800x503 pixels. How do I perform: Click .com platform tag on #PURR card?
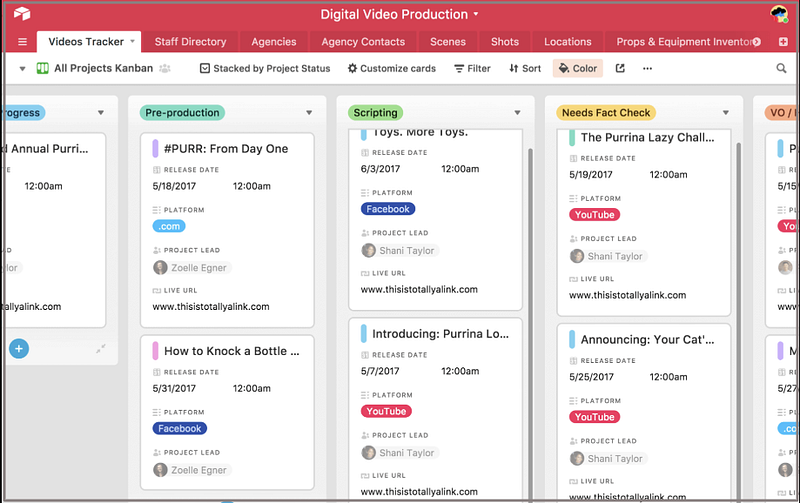pos(169,226)
